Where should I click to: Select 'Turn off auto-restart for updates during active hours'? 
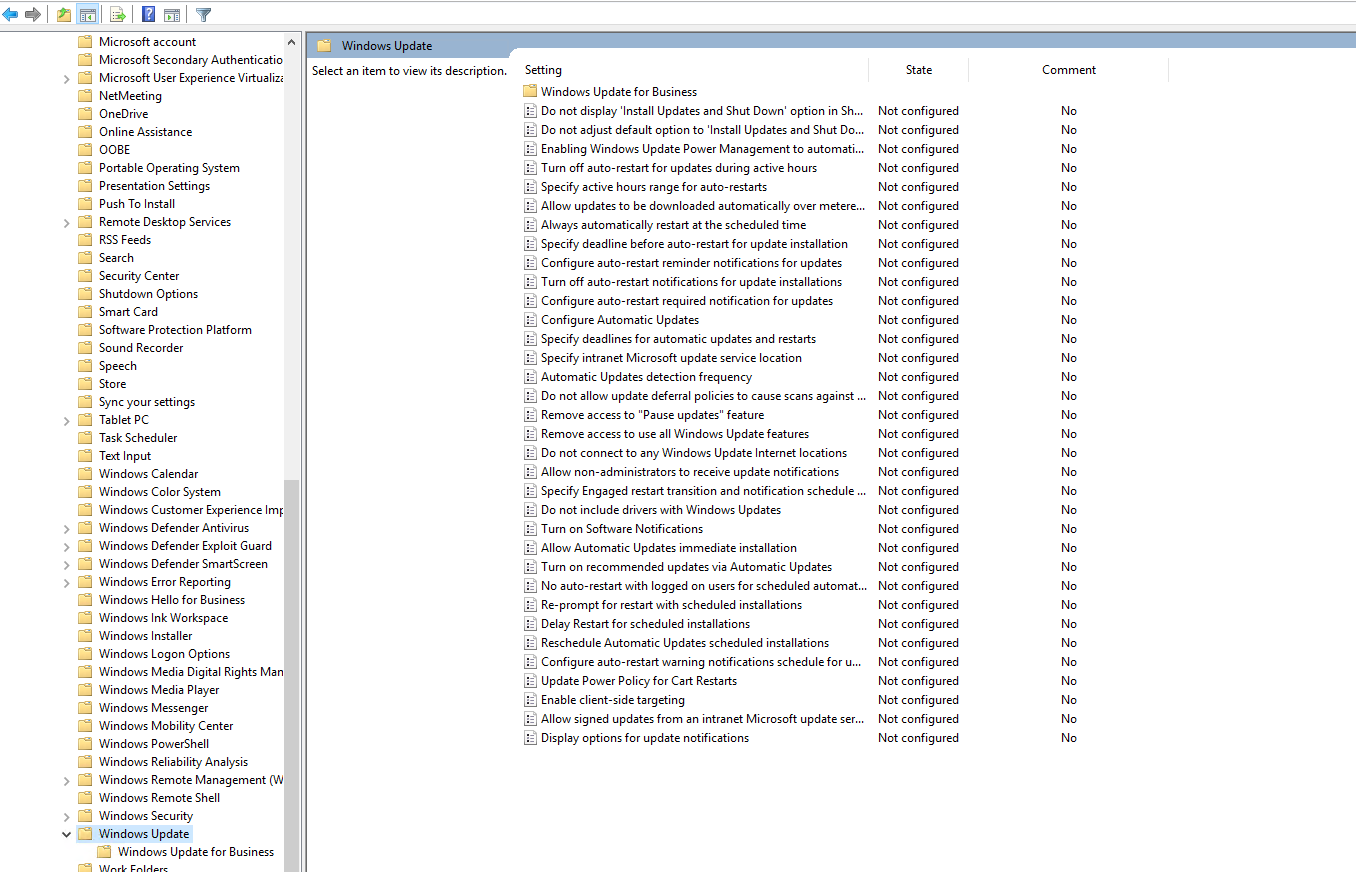(x=679, y=168)
